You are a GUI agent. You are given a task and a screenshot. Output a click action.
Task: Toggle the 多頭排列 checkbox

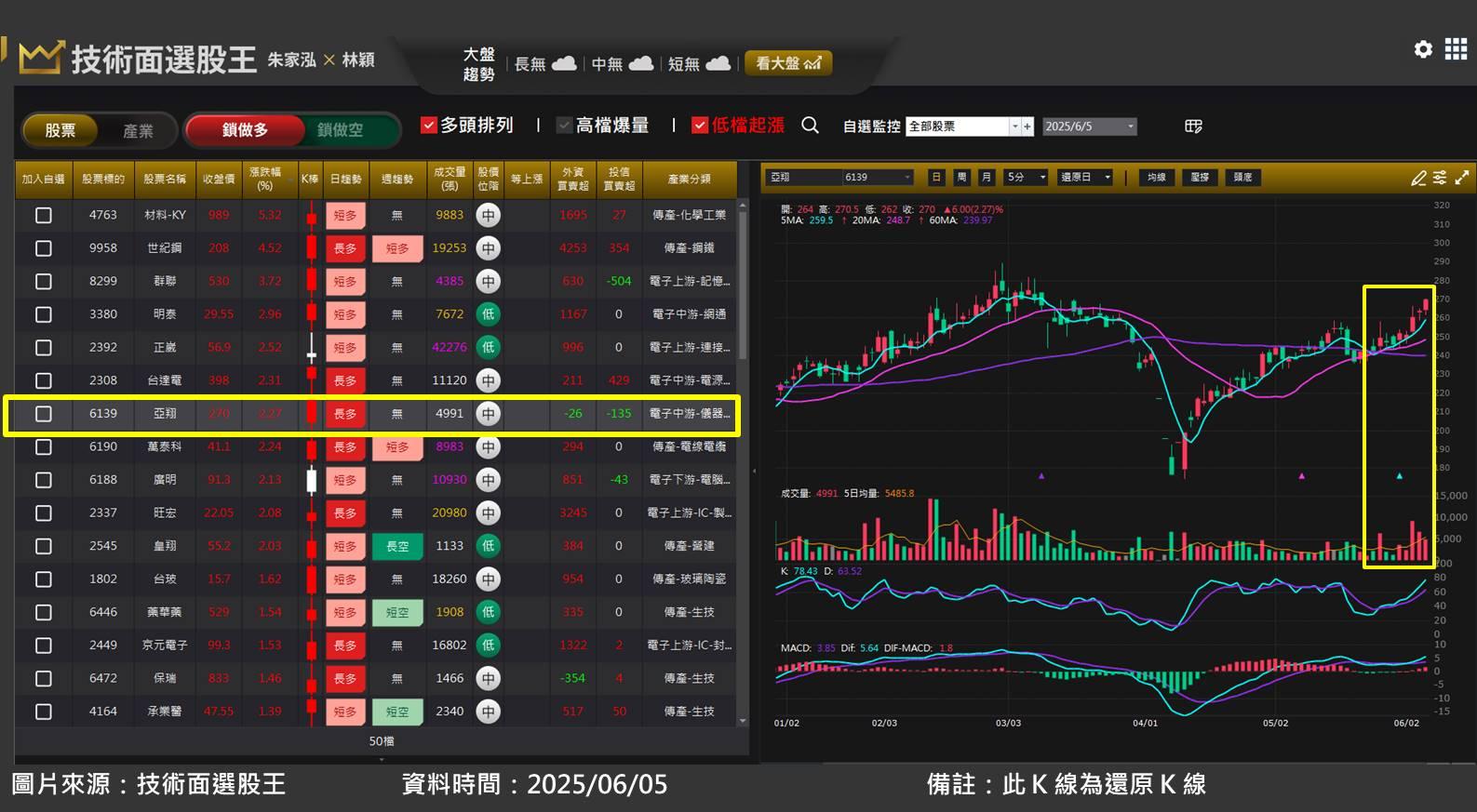click(x=429, y=125)
